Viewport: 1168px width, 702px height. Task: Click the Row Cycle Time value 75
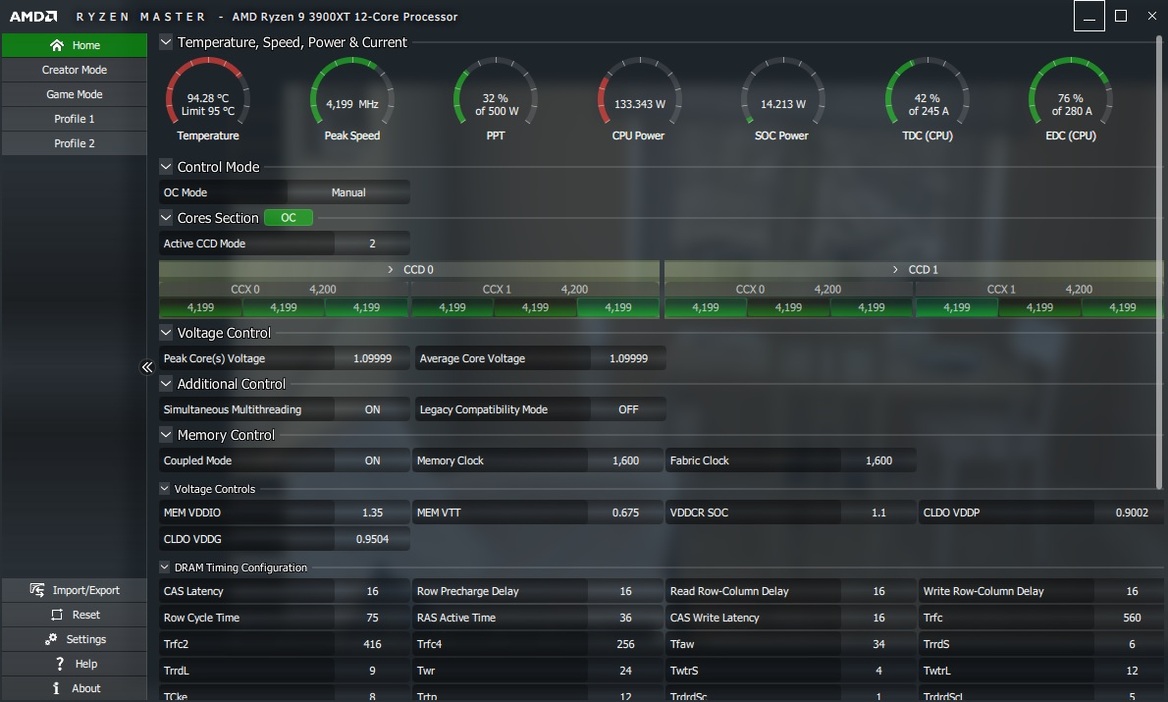click(372, 618)
